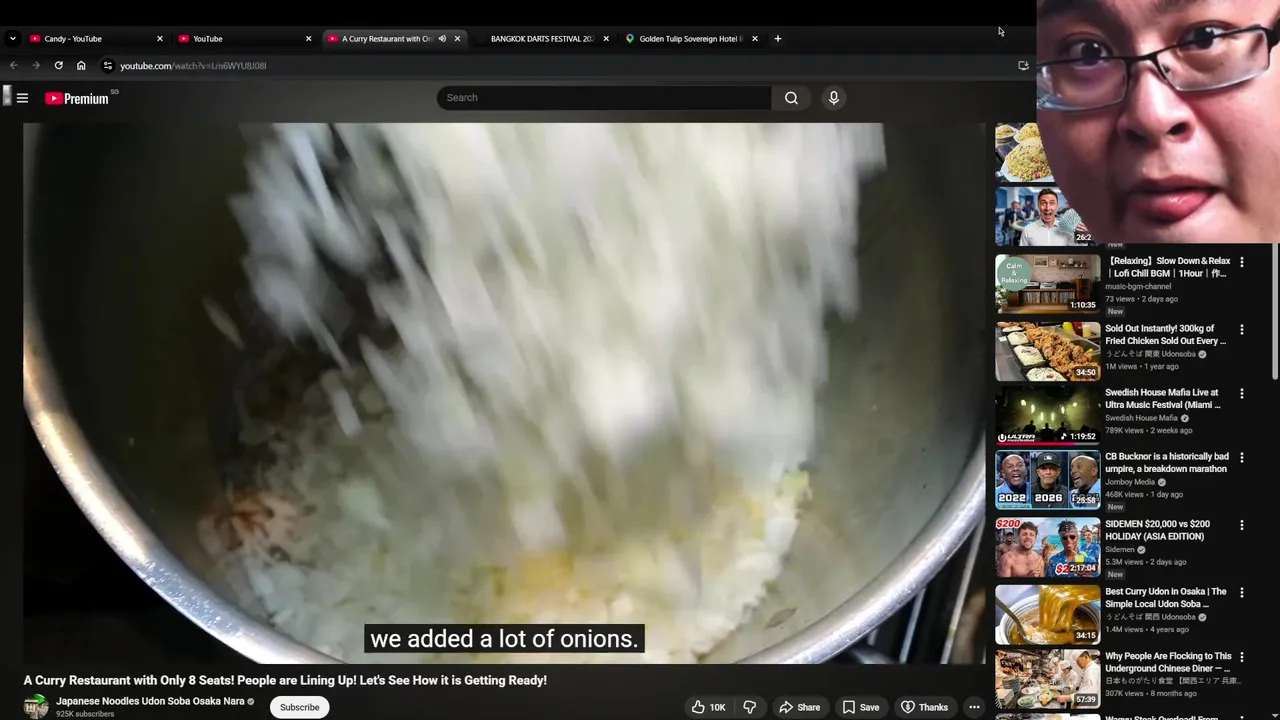
Task: Close the Golden Tulip Sovereign Hotel tab
Action: coord(755,39)
